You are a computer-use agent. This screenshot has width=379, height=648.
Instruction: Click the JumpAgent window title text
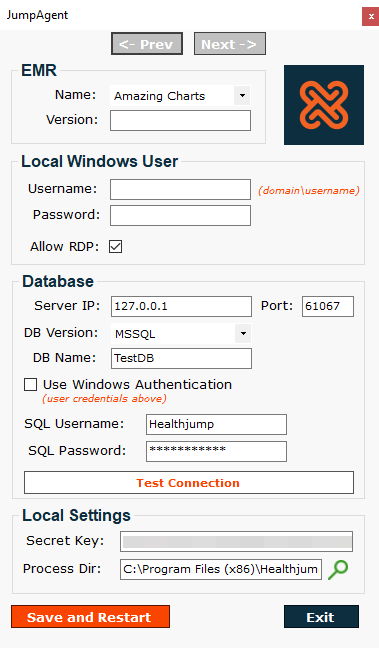(37, 15)
